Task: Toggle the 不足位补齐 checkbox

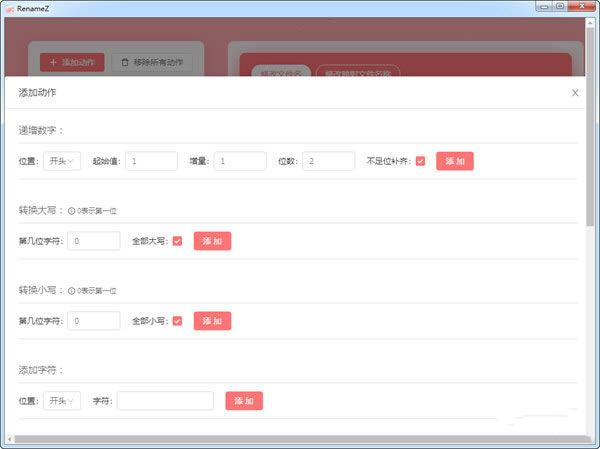Action: coord(420,161)
